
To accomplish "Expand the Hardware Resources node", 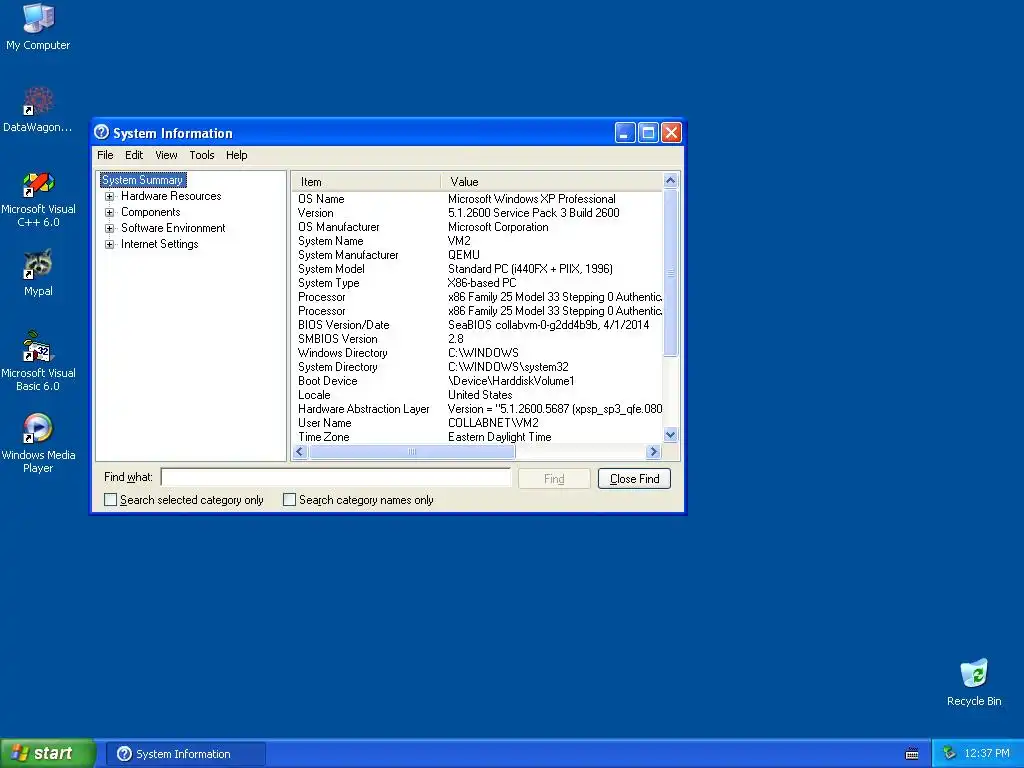I will click(109, 196).
